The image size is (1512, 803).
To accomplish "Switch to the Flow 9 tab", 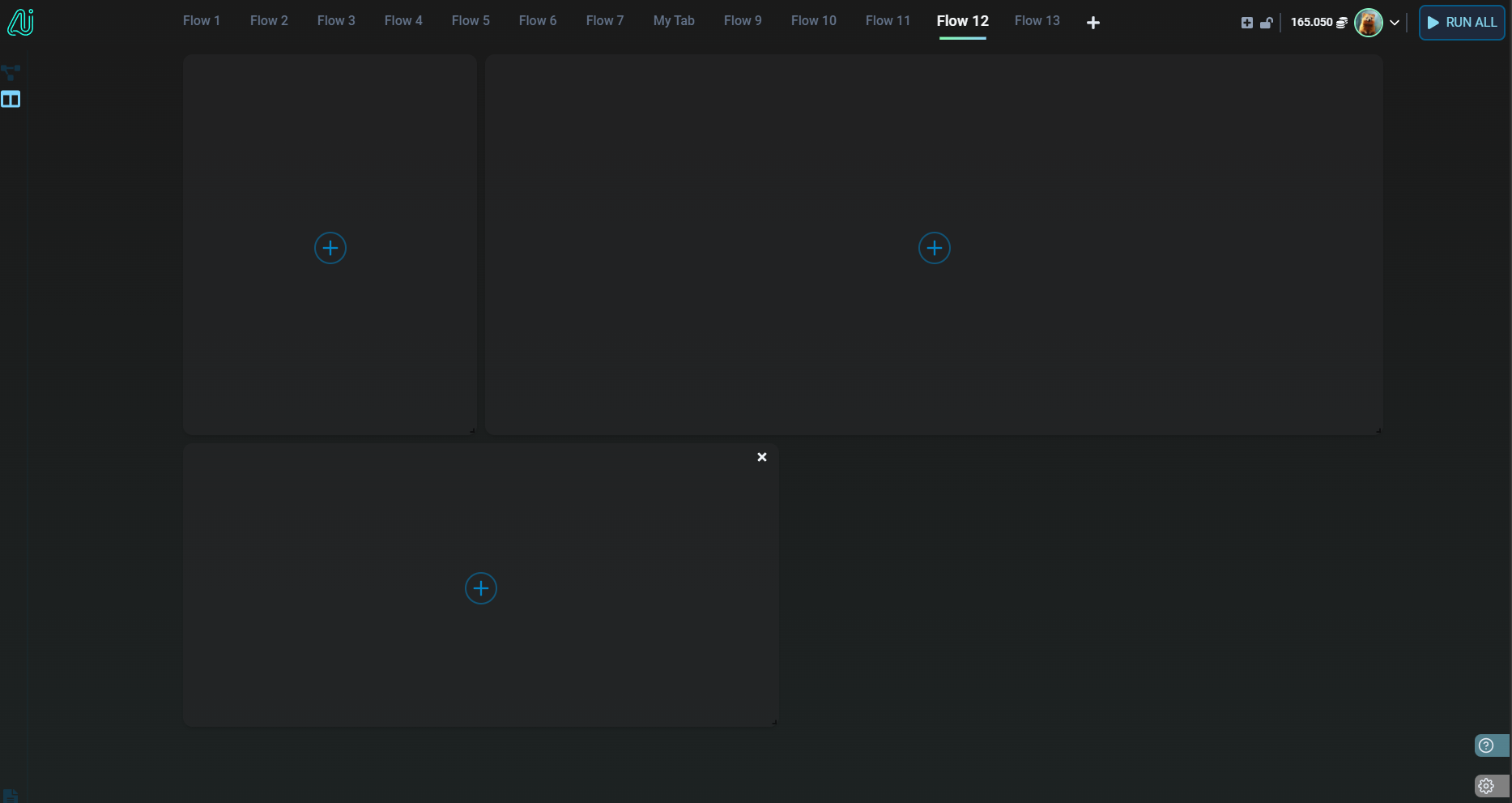I will tap(743, 21).
